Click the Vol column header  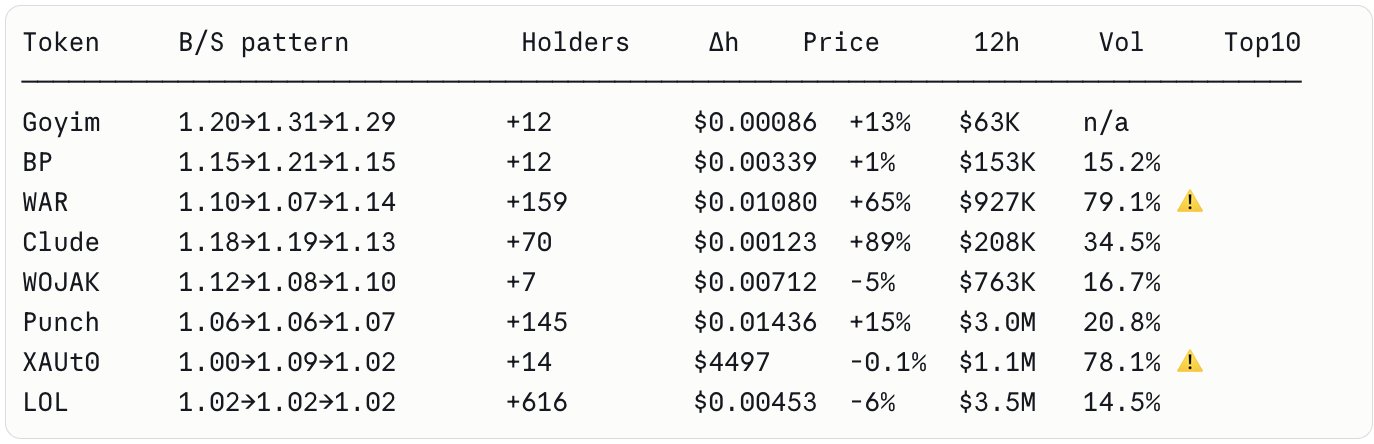tap(1121, 43)
